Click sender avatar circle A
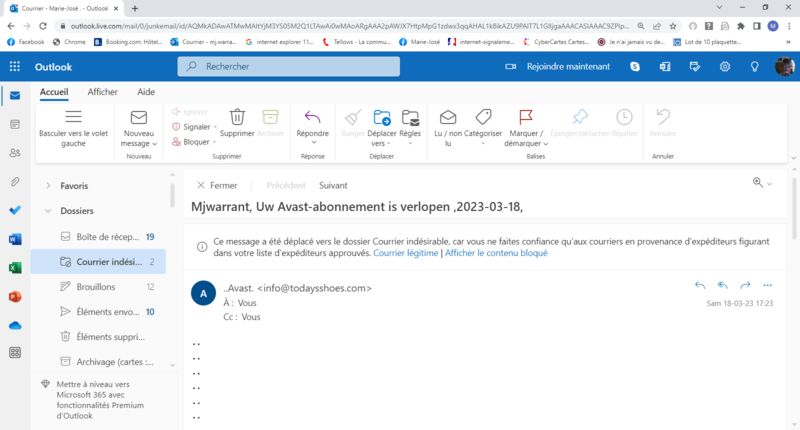800x430 pixels. [x=203, y=293]
